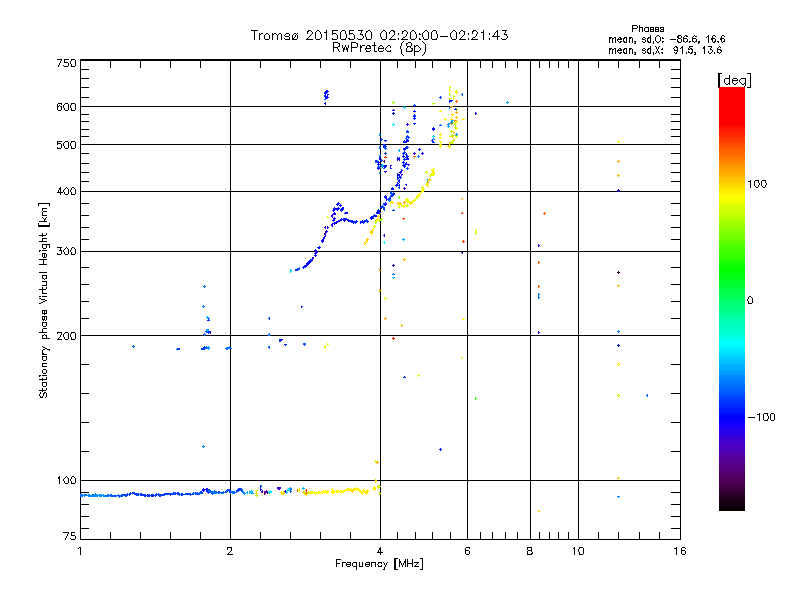Click the plot title Tromsø 20150530

(379, 35)
